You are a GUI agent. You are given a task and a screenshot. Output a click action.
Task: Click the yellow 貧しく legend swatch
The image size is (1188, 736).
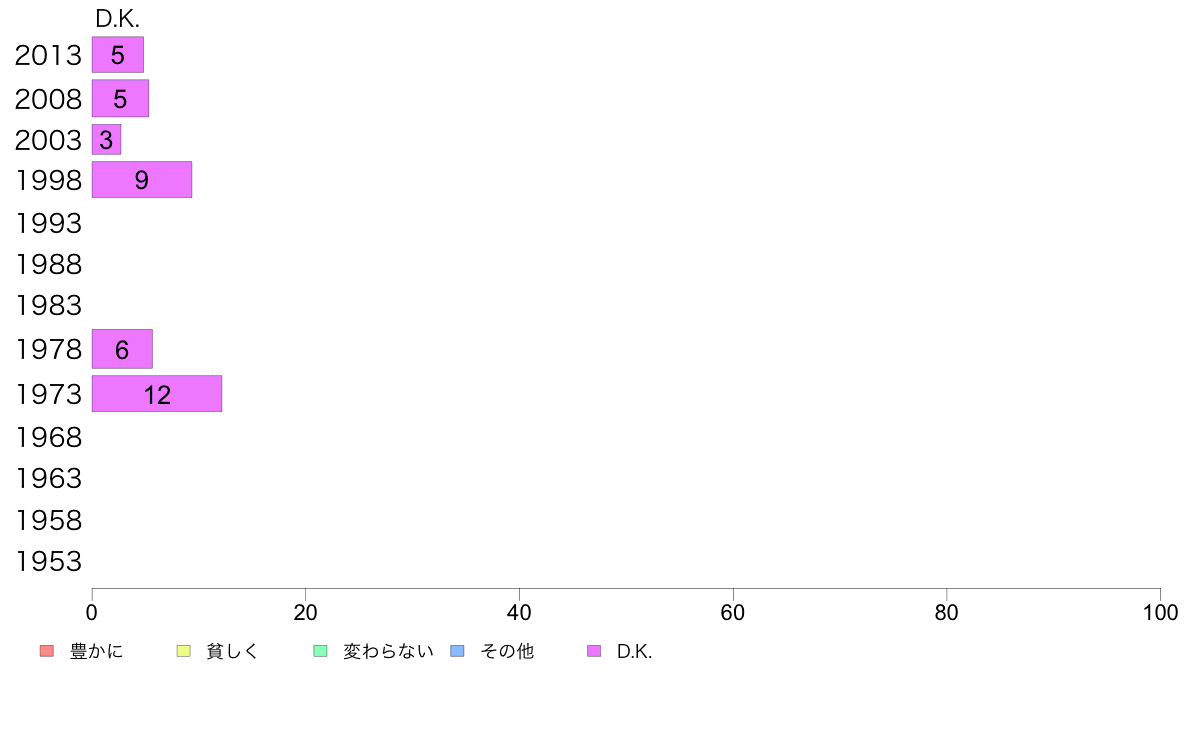(x=183, y=651)
